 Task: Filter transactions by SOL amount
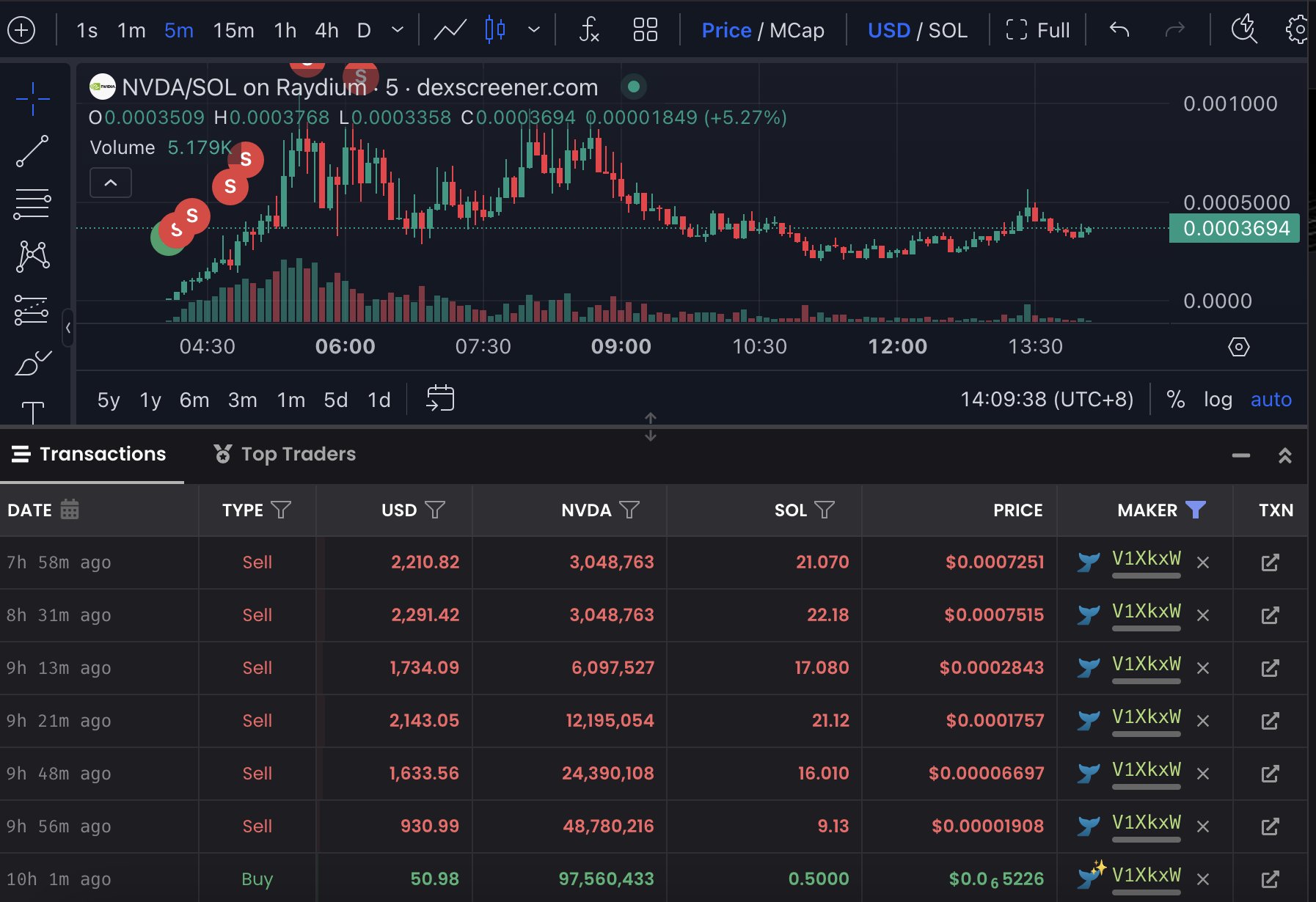pyautogui.click(x=825, y=510)
